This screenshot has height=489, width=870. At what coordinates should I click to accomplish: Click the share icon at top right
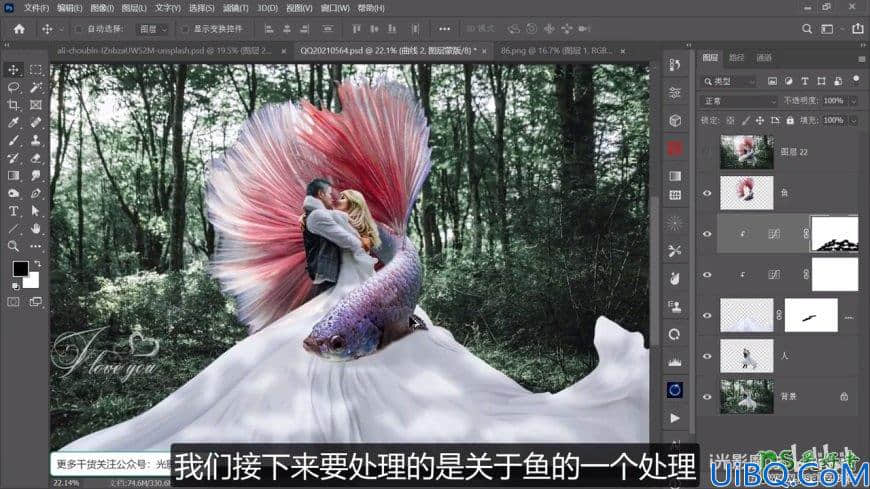[x=857, y=29]
